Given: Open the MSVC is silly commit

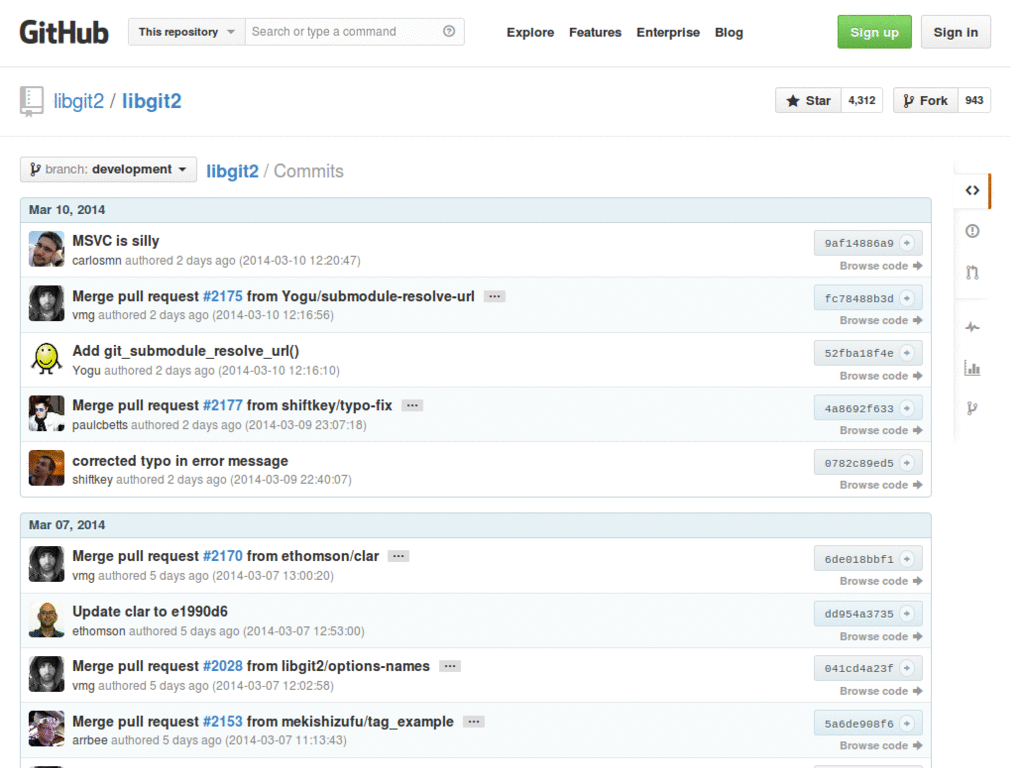Looking at the screenshot, I should pyautogui.click(x=116, y=241).
